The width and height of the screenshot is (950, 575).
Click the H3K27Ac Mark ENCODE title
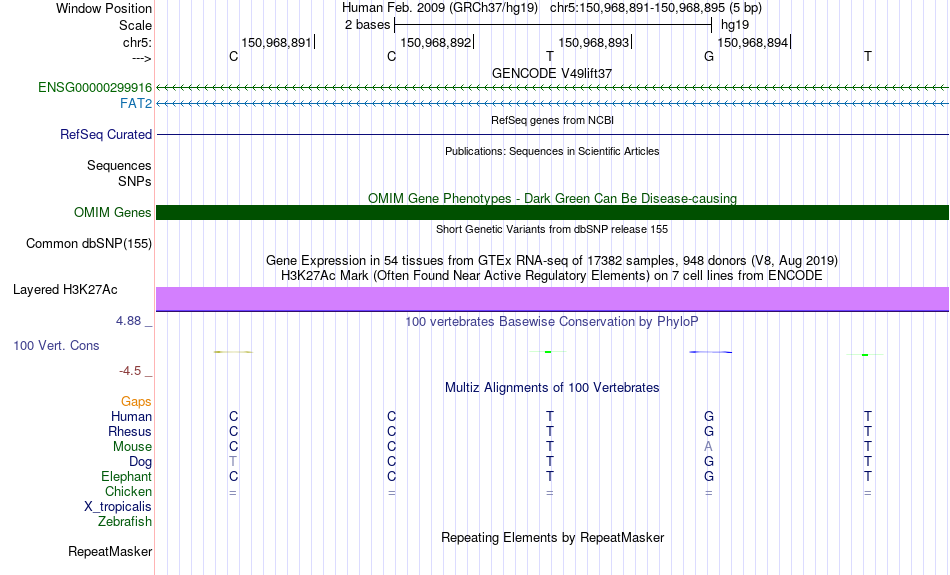552,276
